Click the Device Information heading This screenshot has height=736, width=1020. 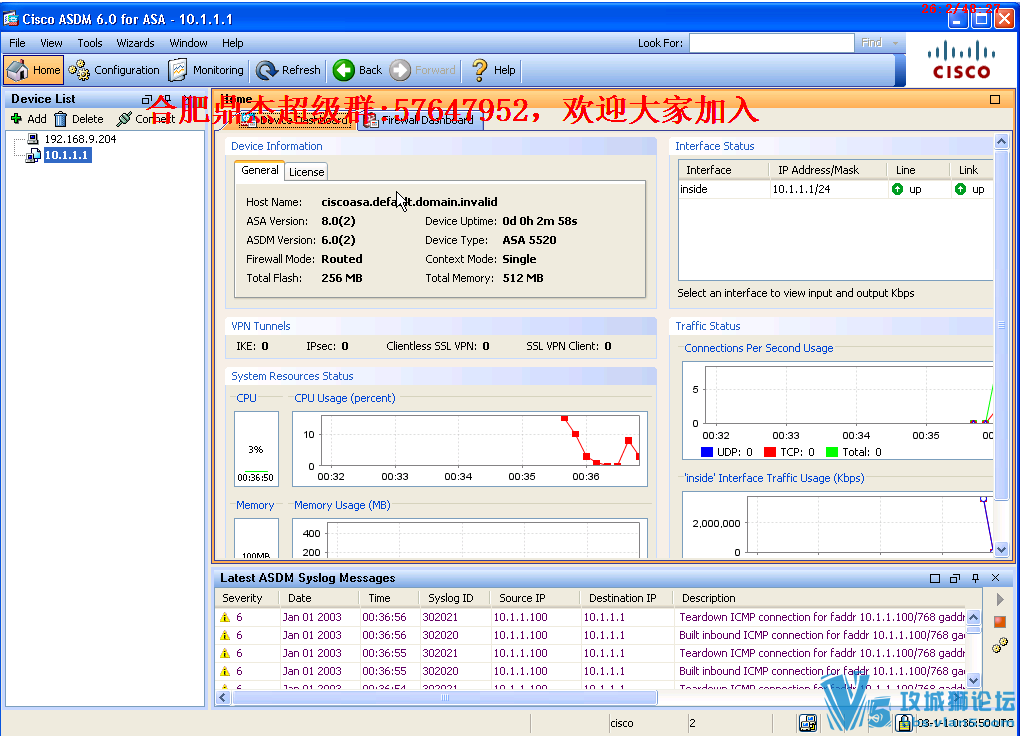(276, 146)
